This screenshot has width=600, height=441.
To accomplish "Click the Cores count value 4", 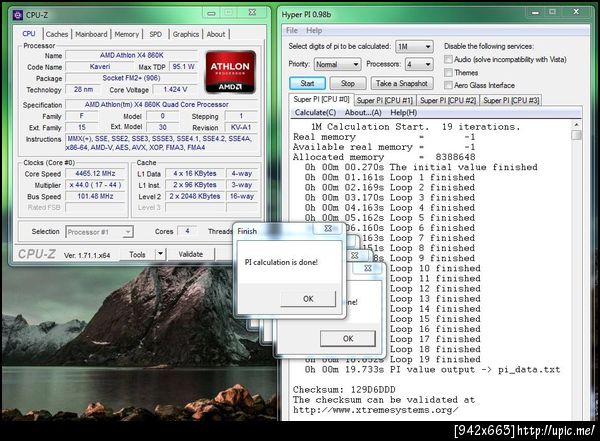I will pyautogui.click(x=187, y=231).
